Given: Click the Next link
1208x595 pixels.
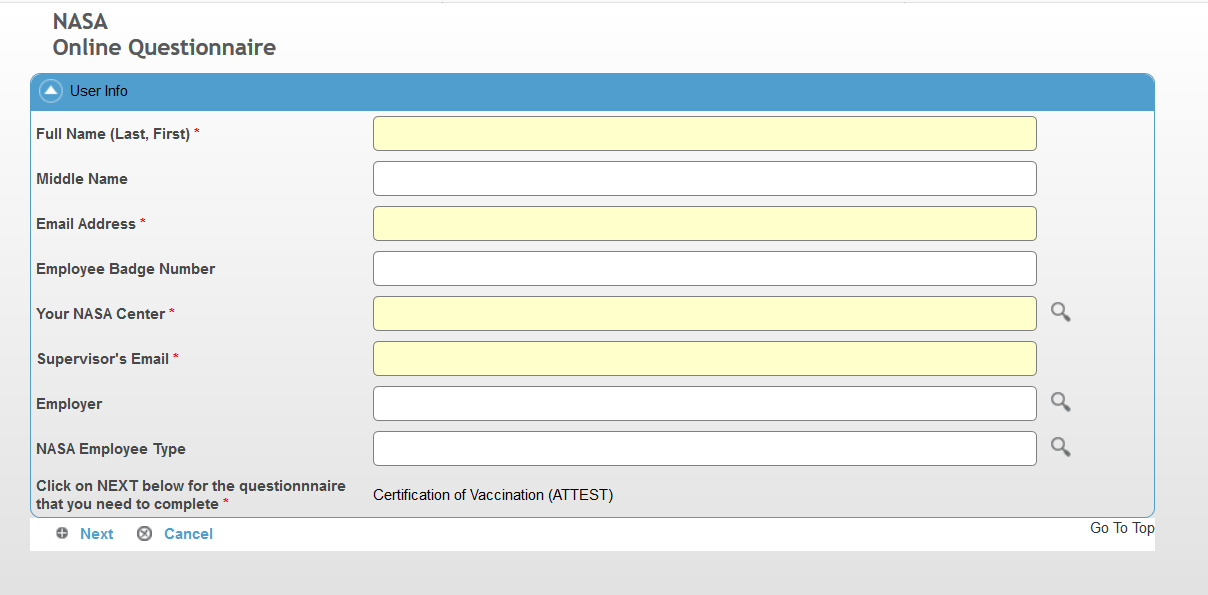Looking at the screenshot, I should pyautogui.click(x=97, y=534).
